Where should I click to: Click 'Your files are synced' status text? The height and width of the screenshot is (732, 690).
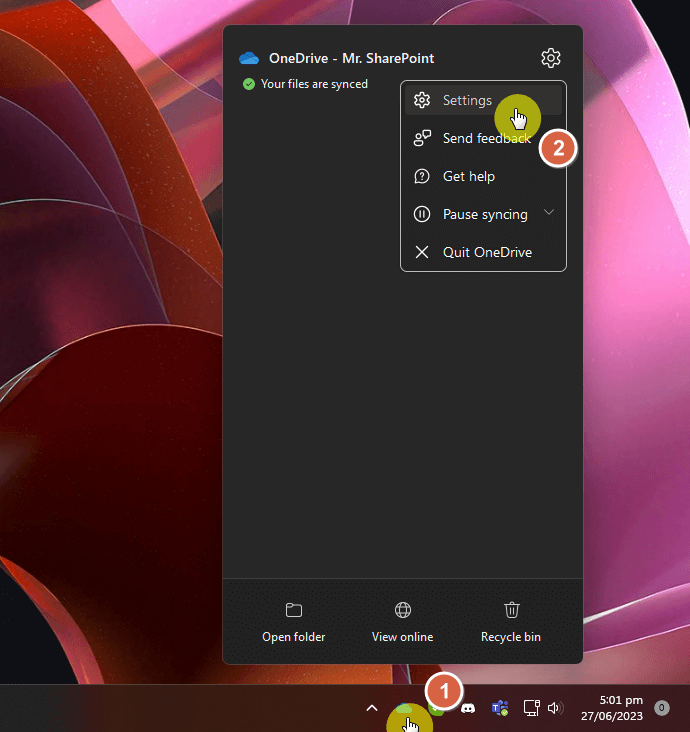tap(314, 84)
